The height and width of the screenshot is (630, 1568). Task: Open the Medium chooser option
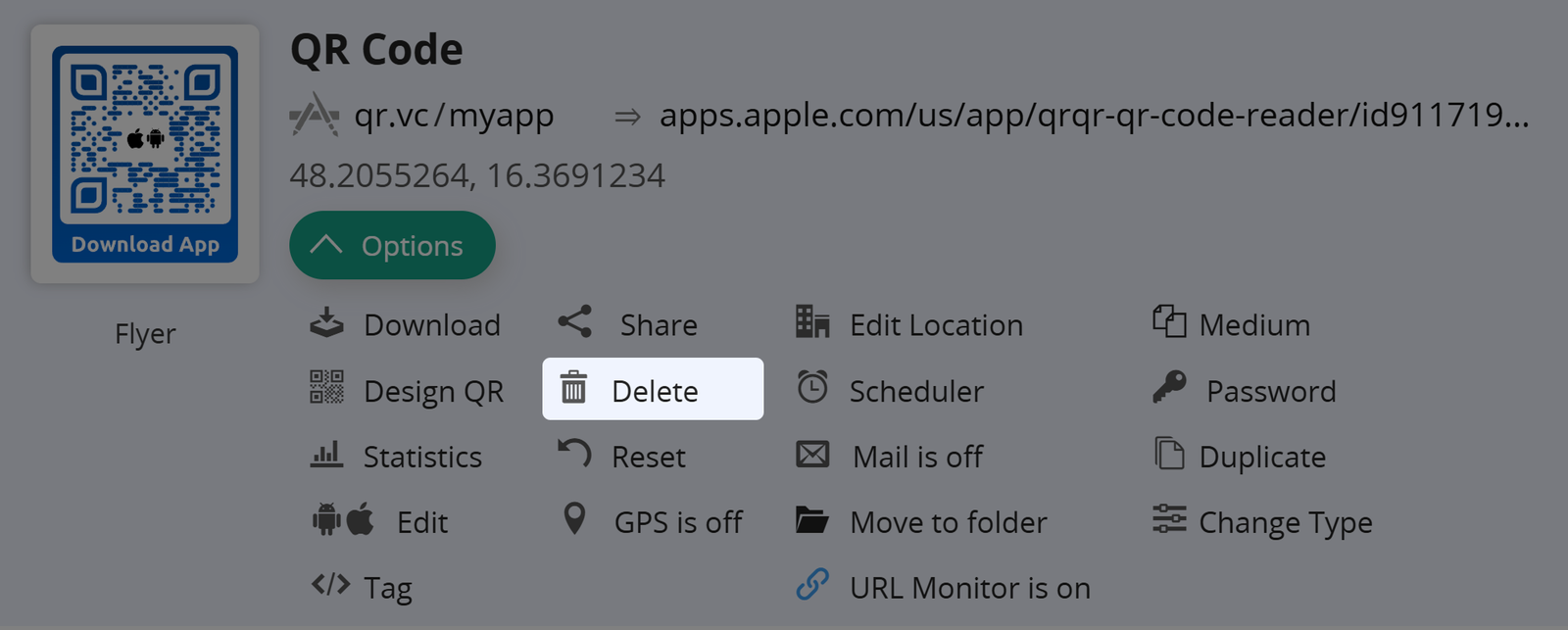1253,325
